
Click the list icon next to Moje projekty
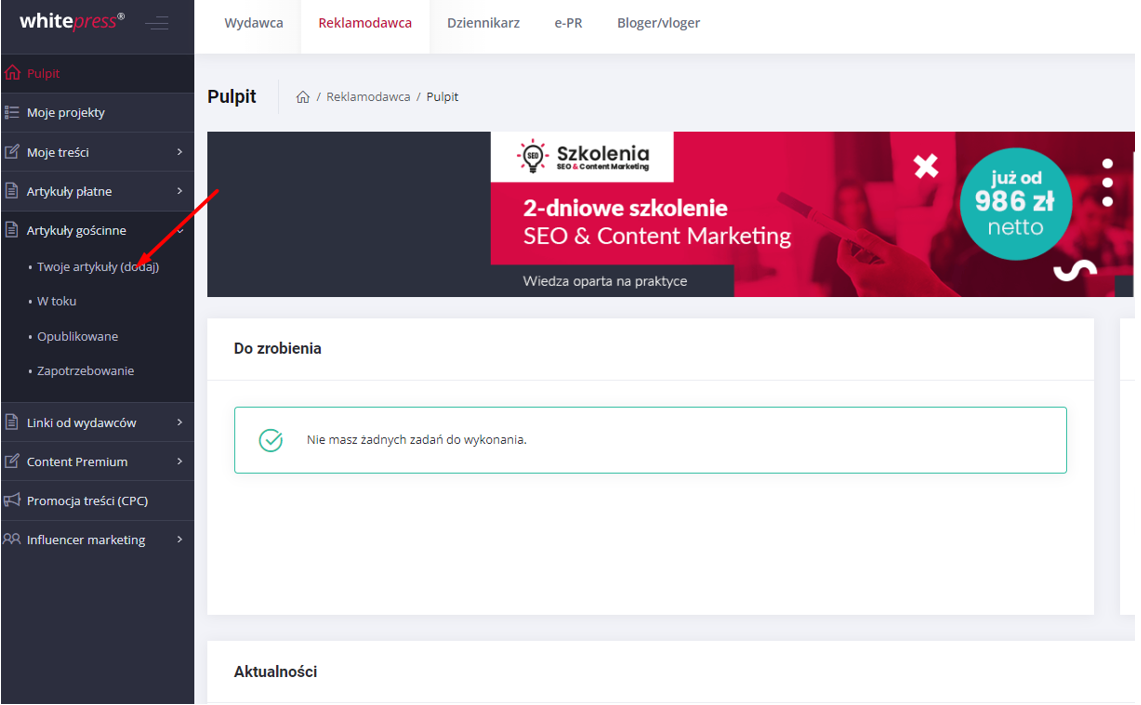point(12,112)
